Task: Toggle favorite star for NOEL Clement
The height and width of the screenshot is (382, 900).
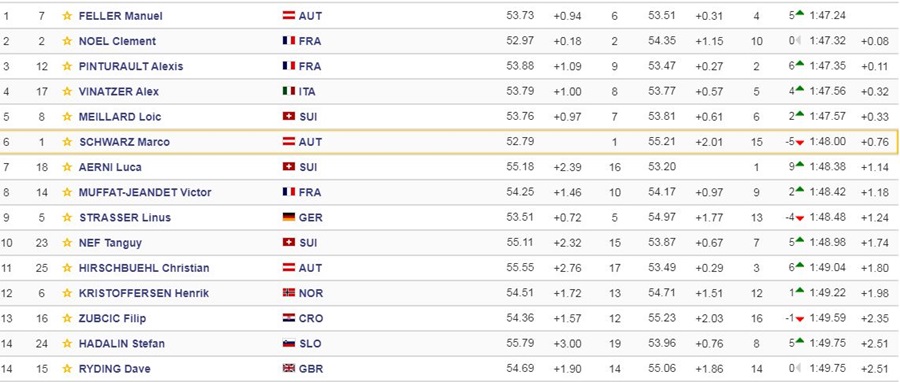Action: (x=67, y=41)
